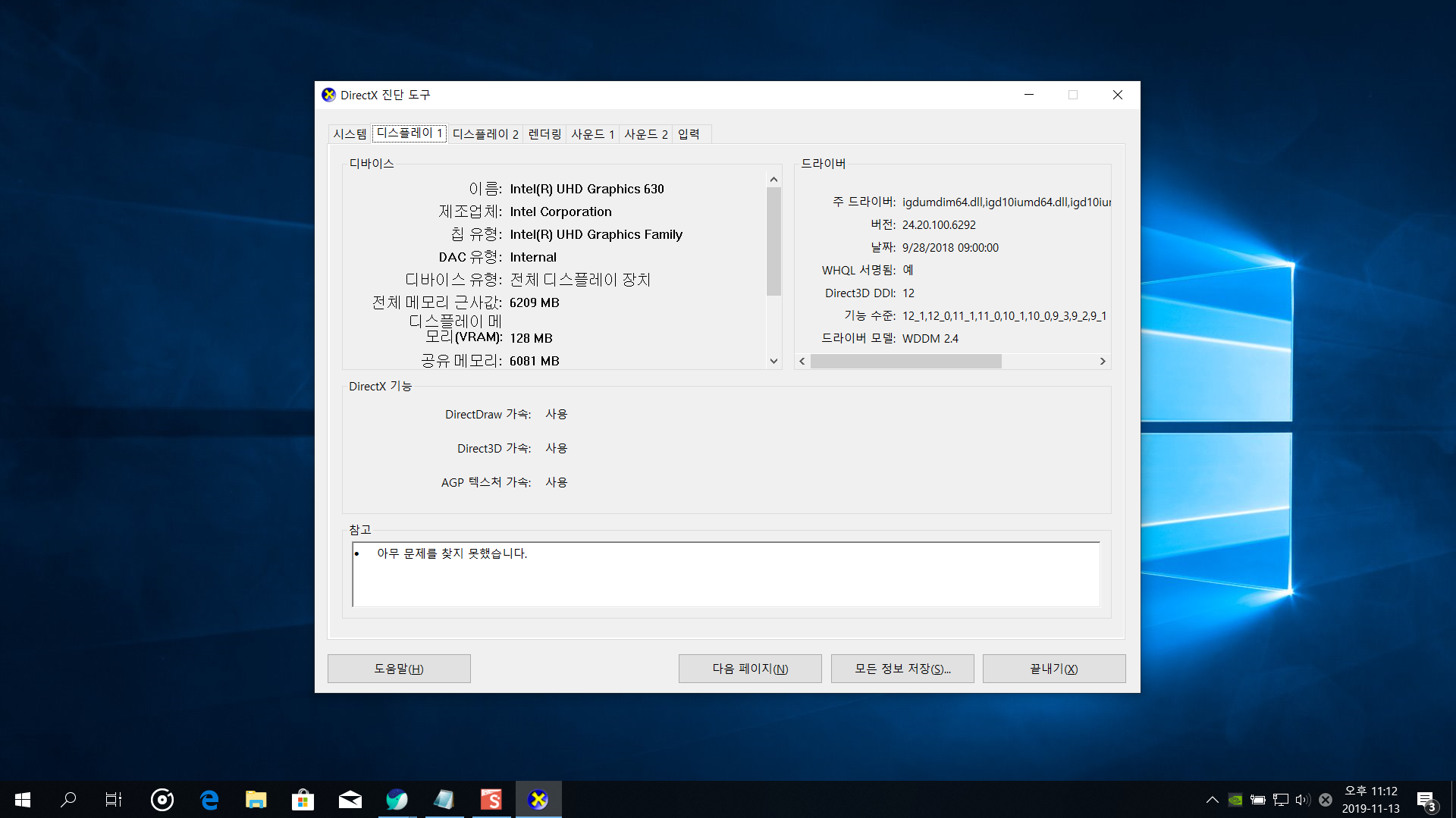Open the clock and date flyout

[1371, 800]
